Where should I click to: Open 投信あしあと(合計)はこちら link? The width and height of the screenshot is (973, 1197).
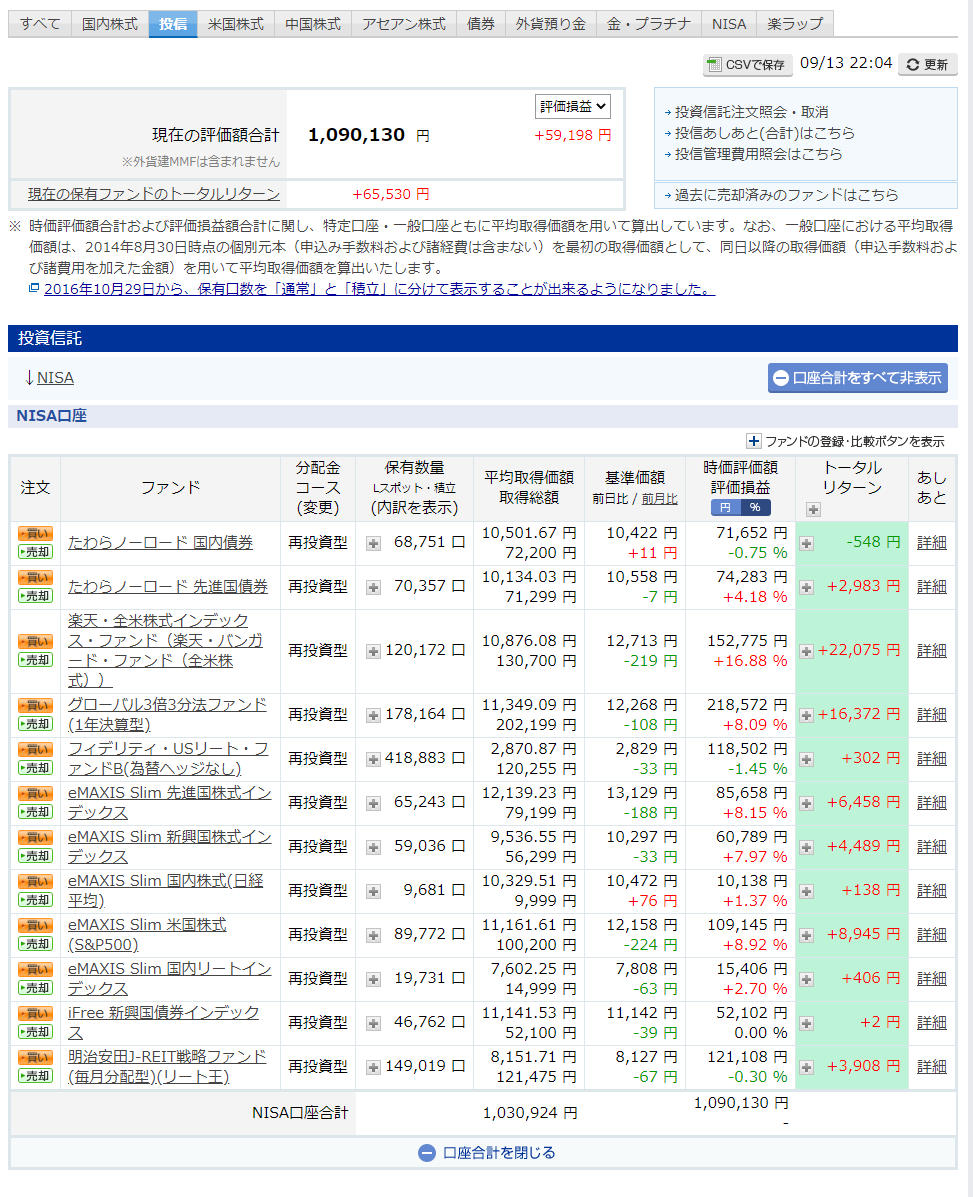[765, 133]
